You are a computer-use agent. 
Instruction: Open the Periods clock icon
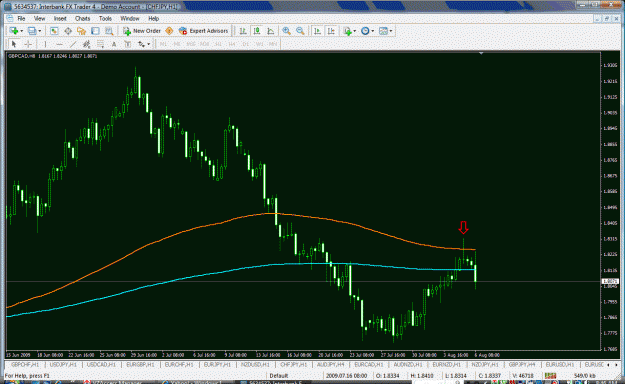click(365, 31)
